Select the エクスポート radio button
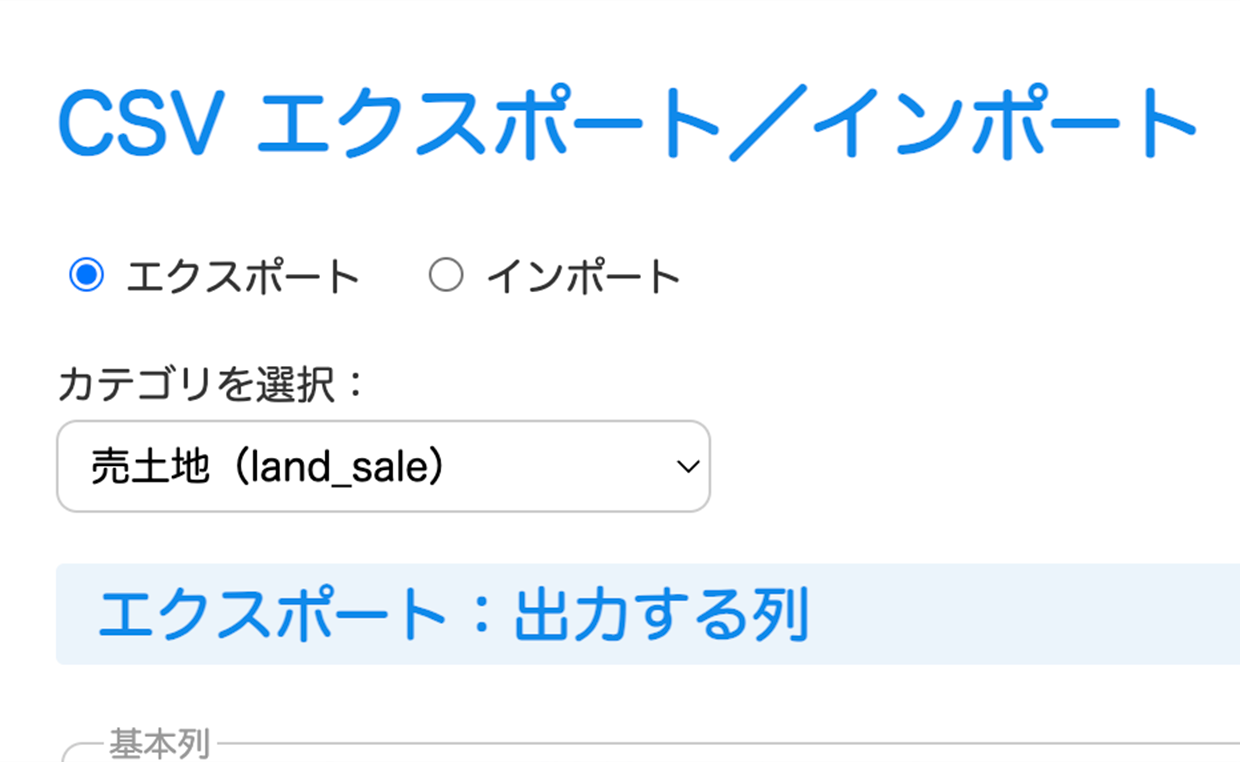 point(86,275)
